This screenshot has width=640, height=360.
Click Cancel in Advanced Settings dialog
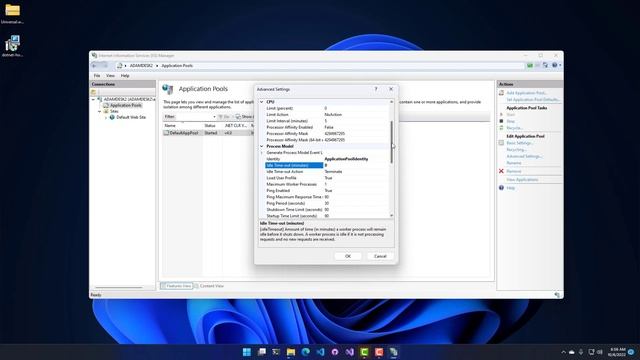point(380,256)
